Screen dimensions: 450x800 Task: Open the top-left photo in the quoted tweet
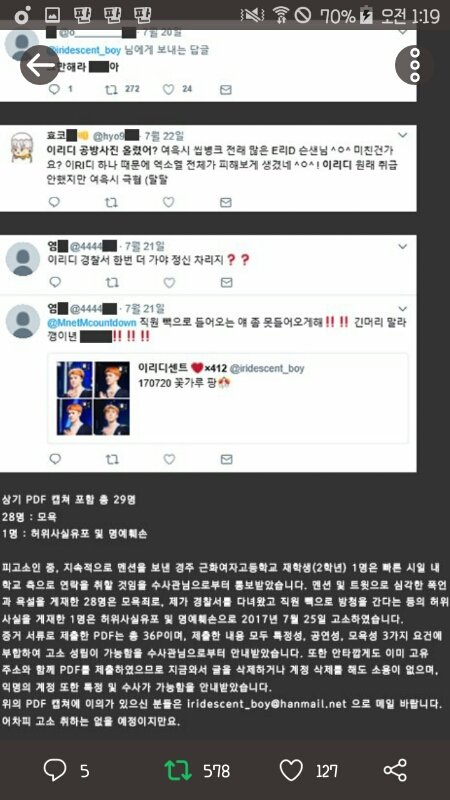[74, 380]
